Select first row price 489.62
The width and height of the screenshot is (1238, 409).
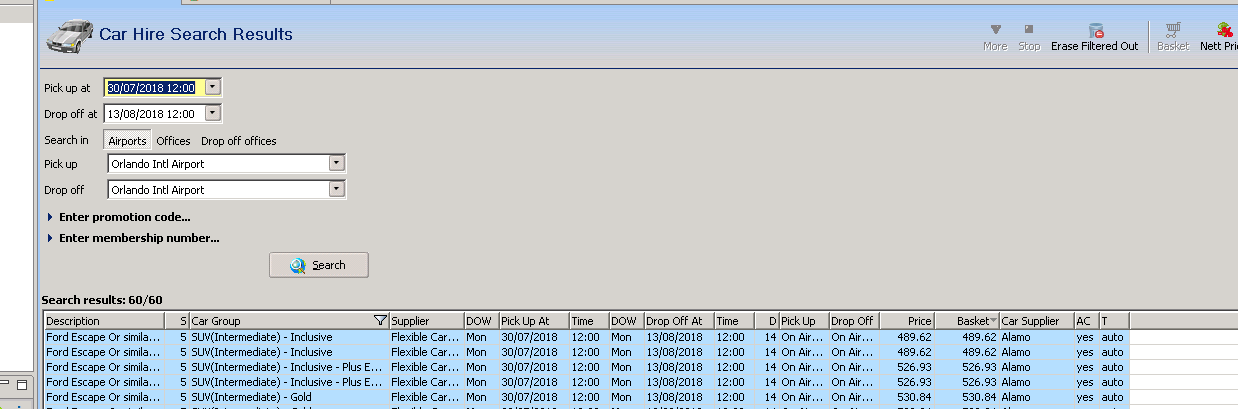point(915,337)
